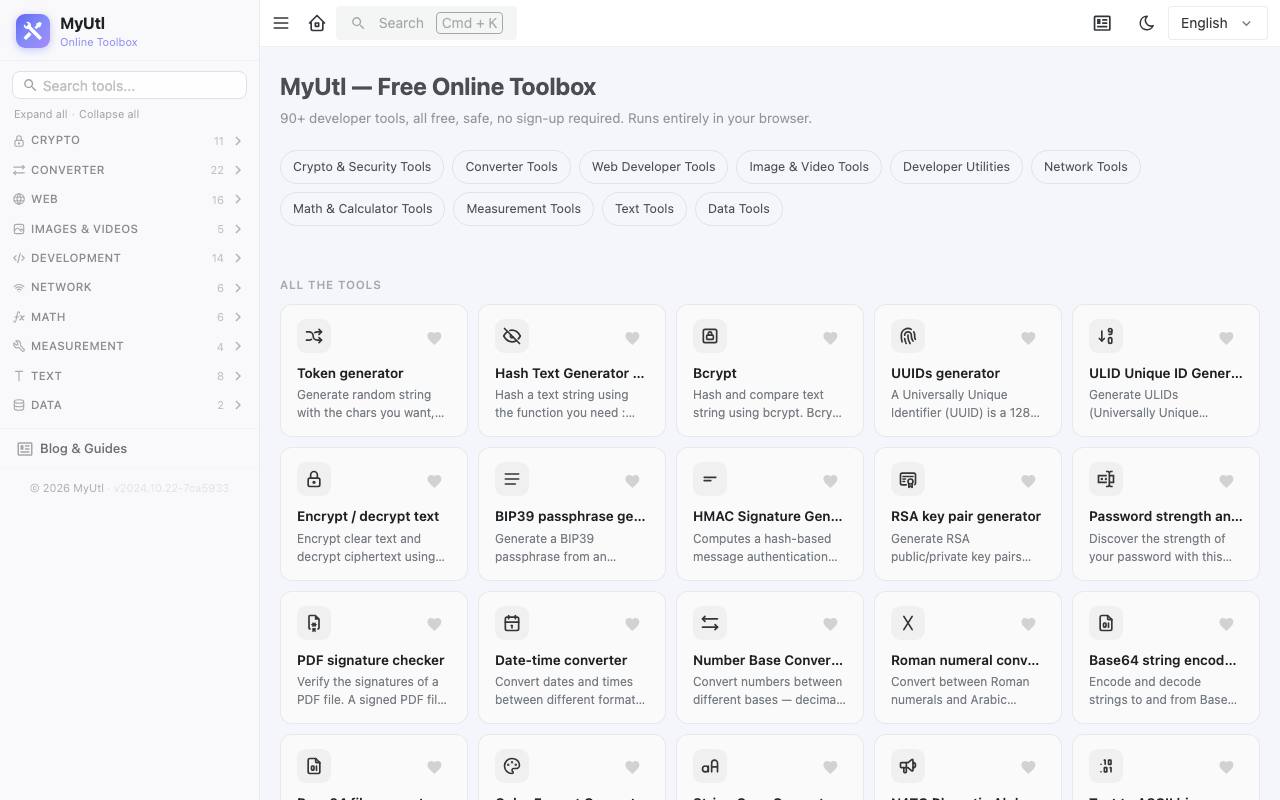Expand the MEASUREMENT category chevron

(x=238, y=346)
